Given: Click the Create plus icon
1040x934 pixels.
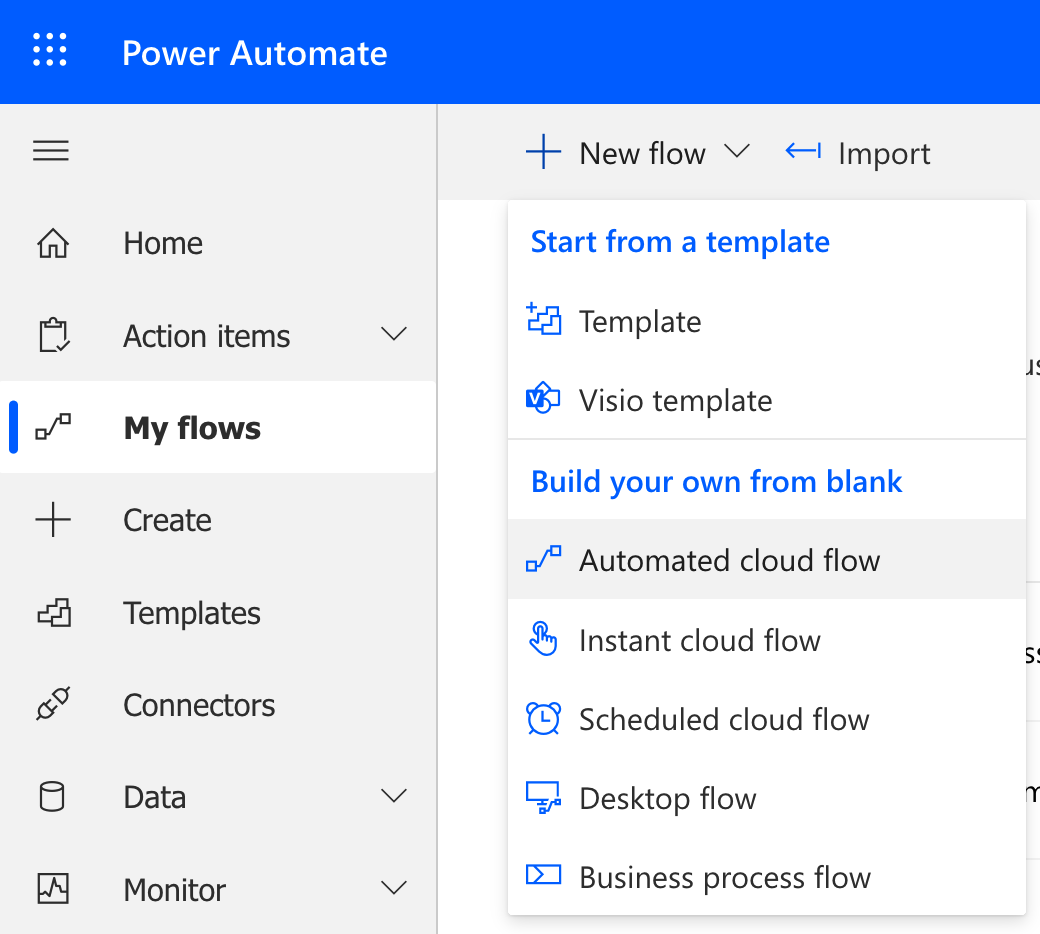Looking at the screenshot, I should 53,519.
